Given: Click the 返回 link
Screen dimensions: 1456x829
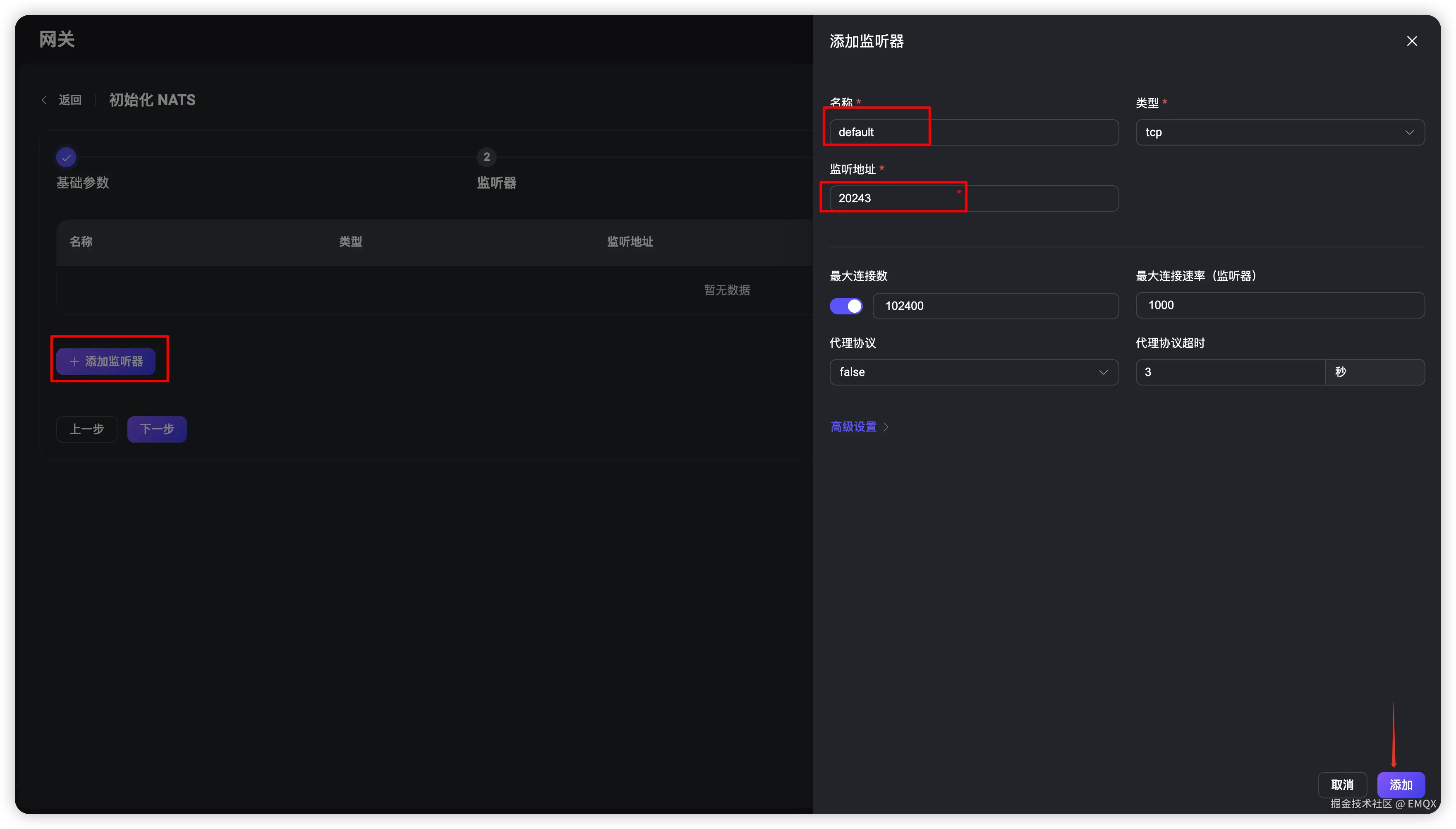Looking at the screenshot, I should tap(70, 100).
